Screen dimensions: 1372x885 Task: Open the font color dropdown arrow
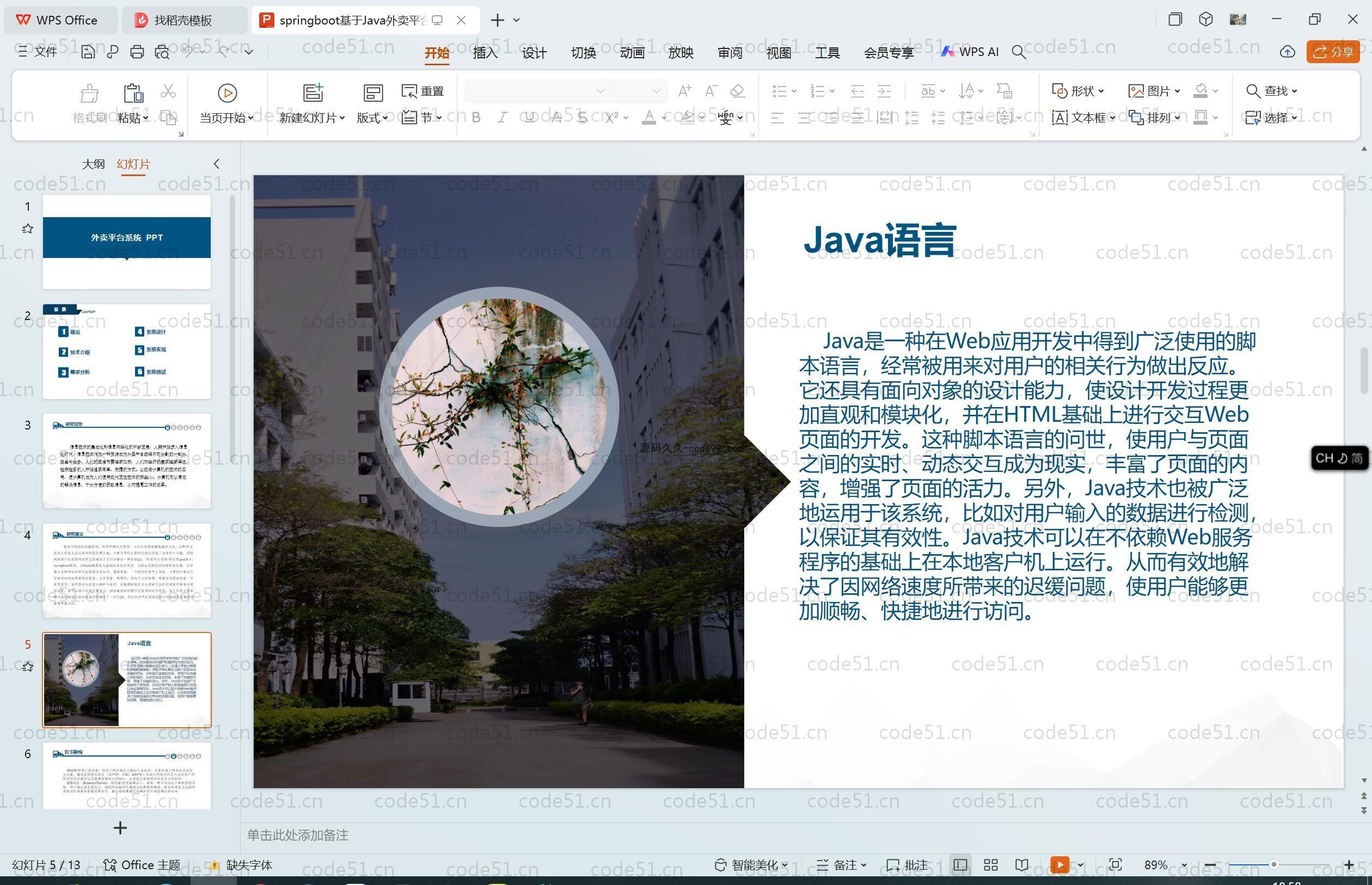click(x=664, y=118)
